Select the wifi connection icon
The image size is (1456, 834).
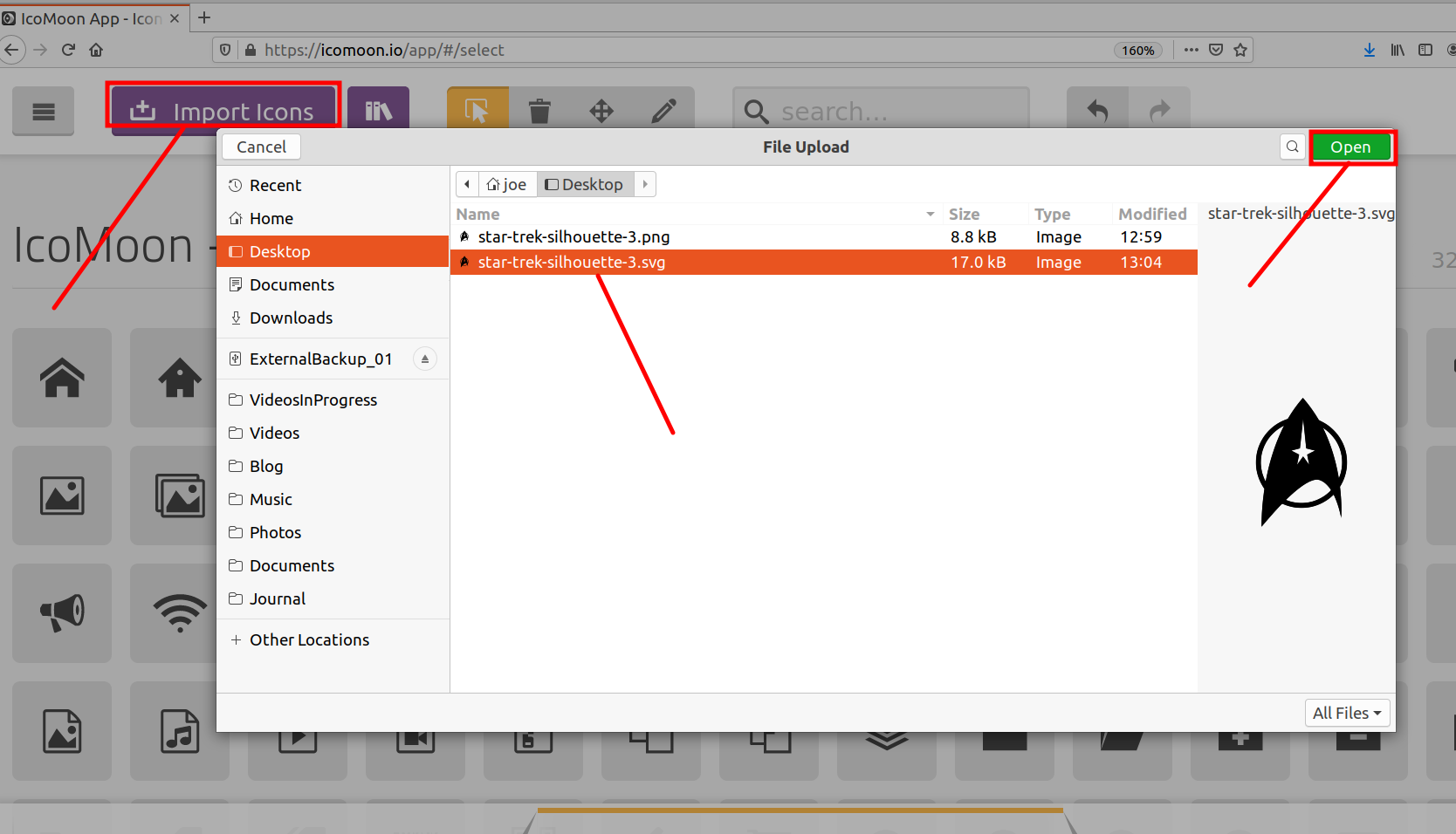tap(179, 613)
